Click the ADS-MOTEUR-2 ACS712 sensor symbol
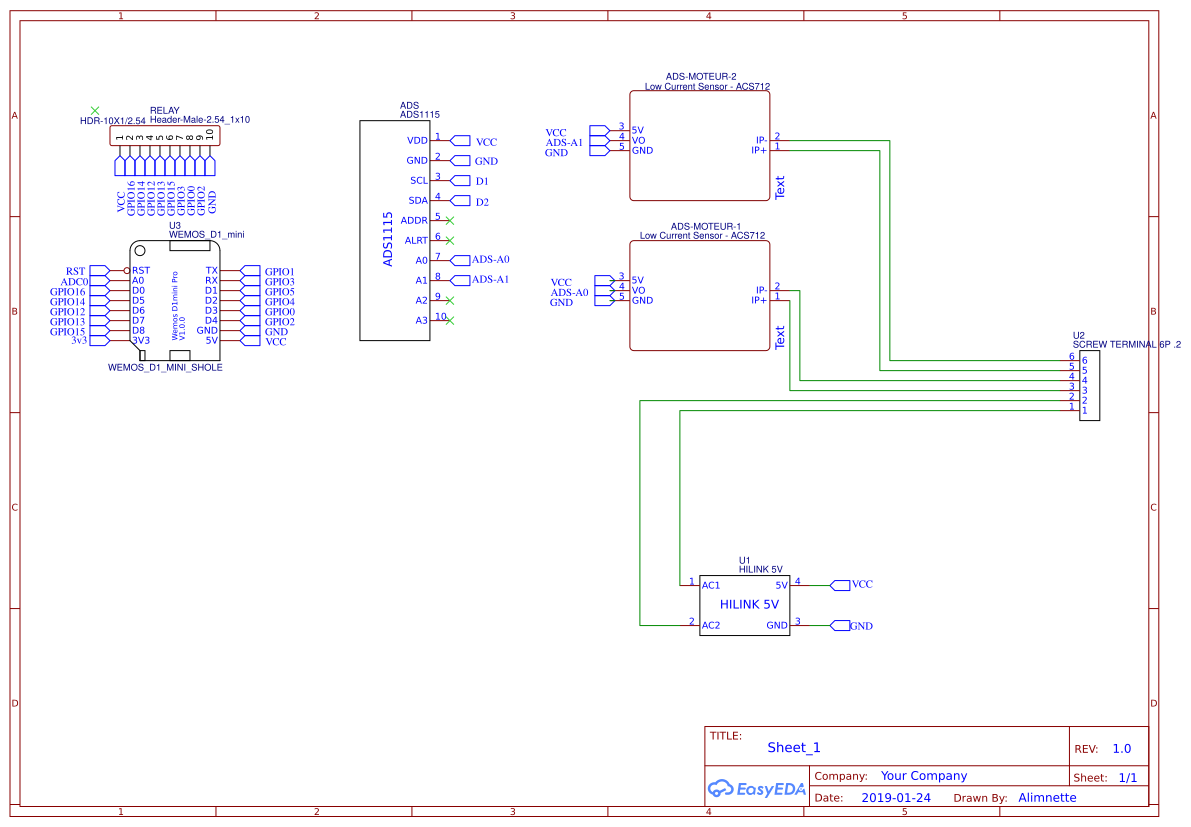1191x827 pixels. click(x=700, y=145)
